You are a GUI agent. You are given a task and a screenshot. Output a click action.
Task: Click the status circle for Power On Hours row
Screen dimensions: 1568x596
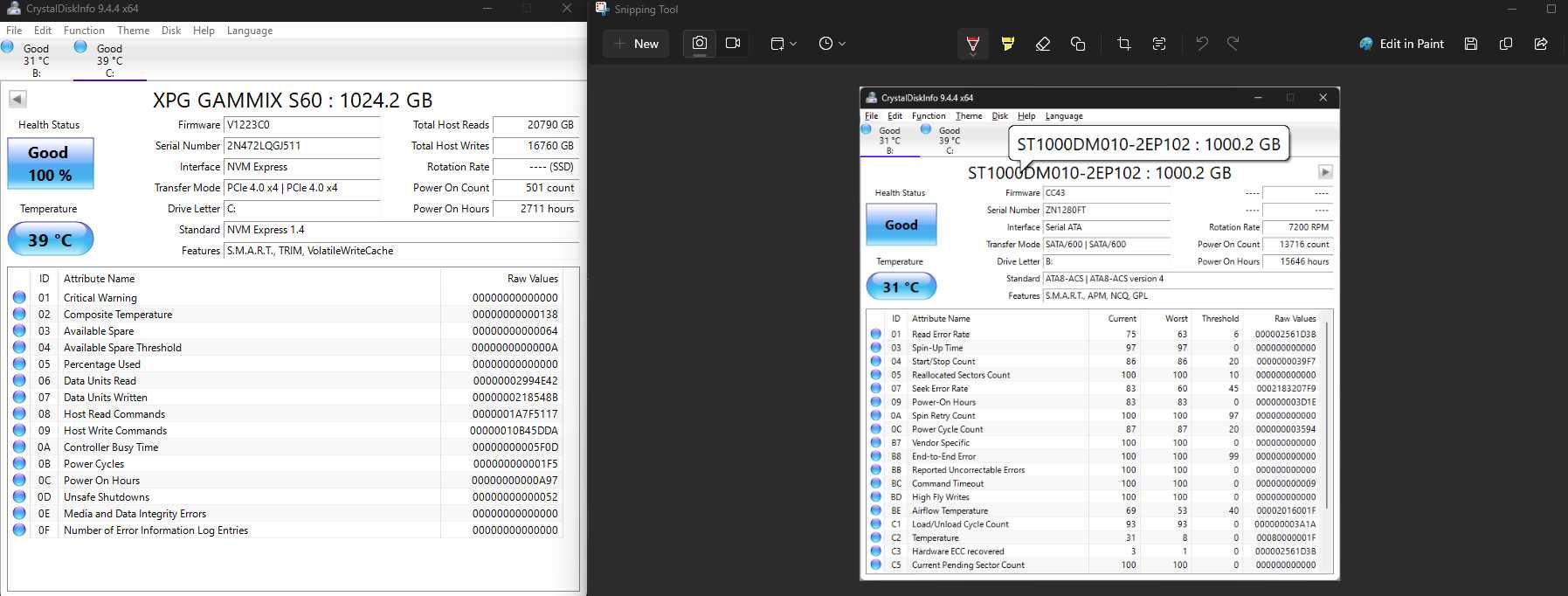(x=19, y=480)
